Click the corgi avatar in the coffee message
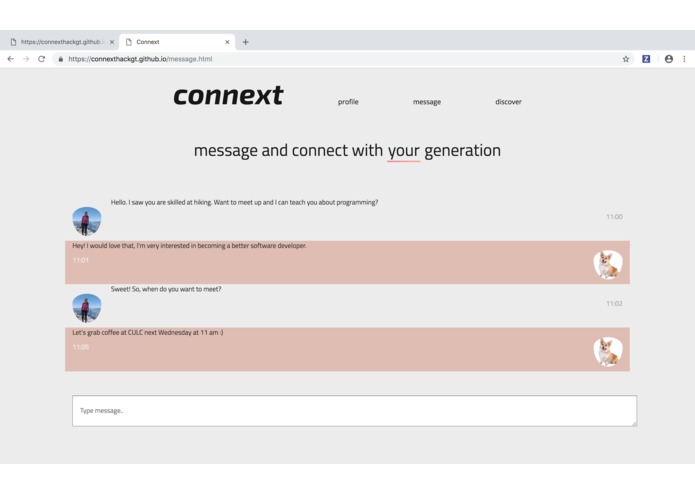 pos(608,351)
